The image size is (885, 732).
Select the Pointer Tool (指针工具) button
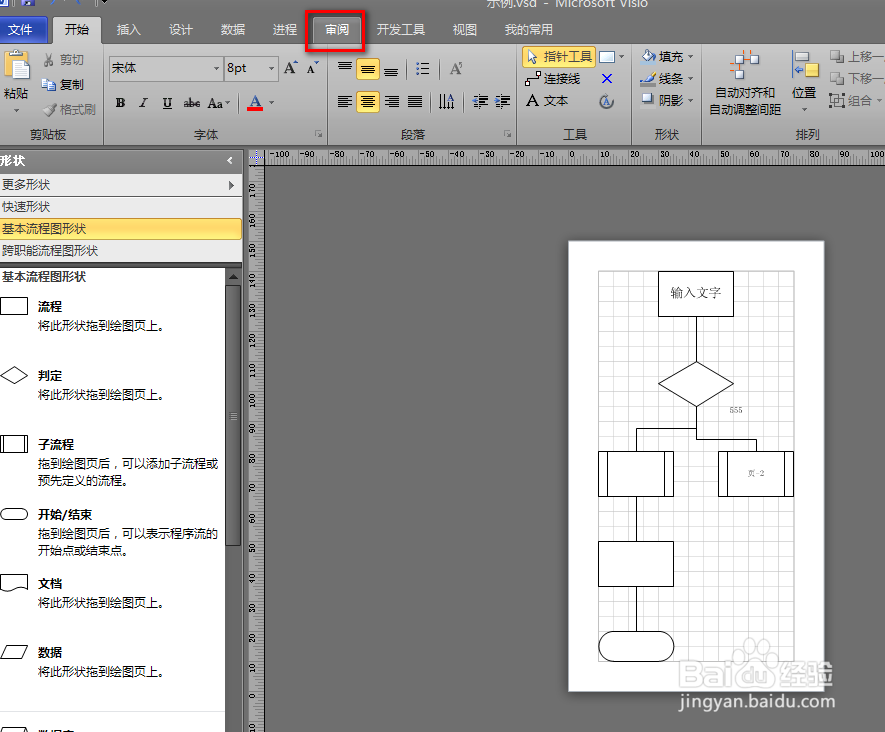559,57
